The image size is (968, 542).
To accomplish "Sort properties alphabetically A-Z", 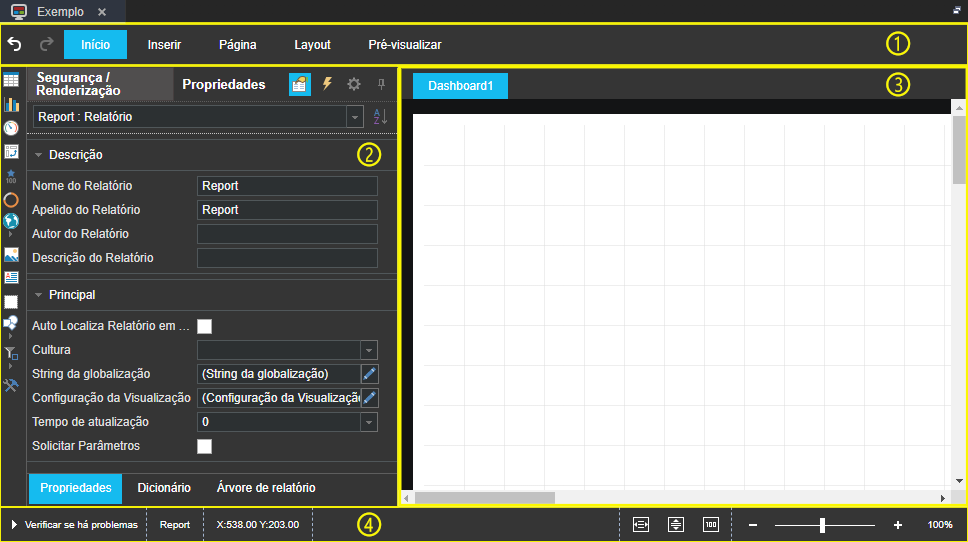I will tap(380, 116).
